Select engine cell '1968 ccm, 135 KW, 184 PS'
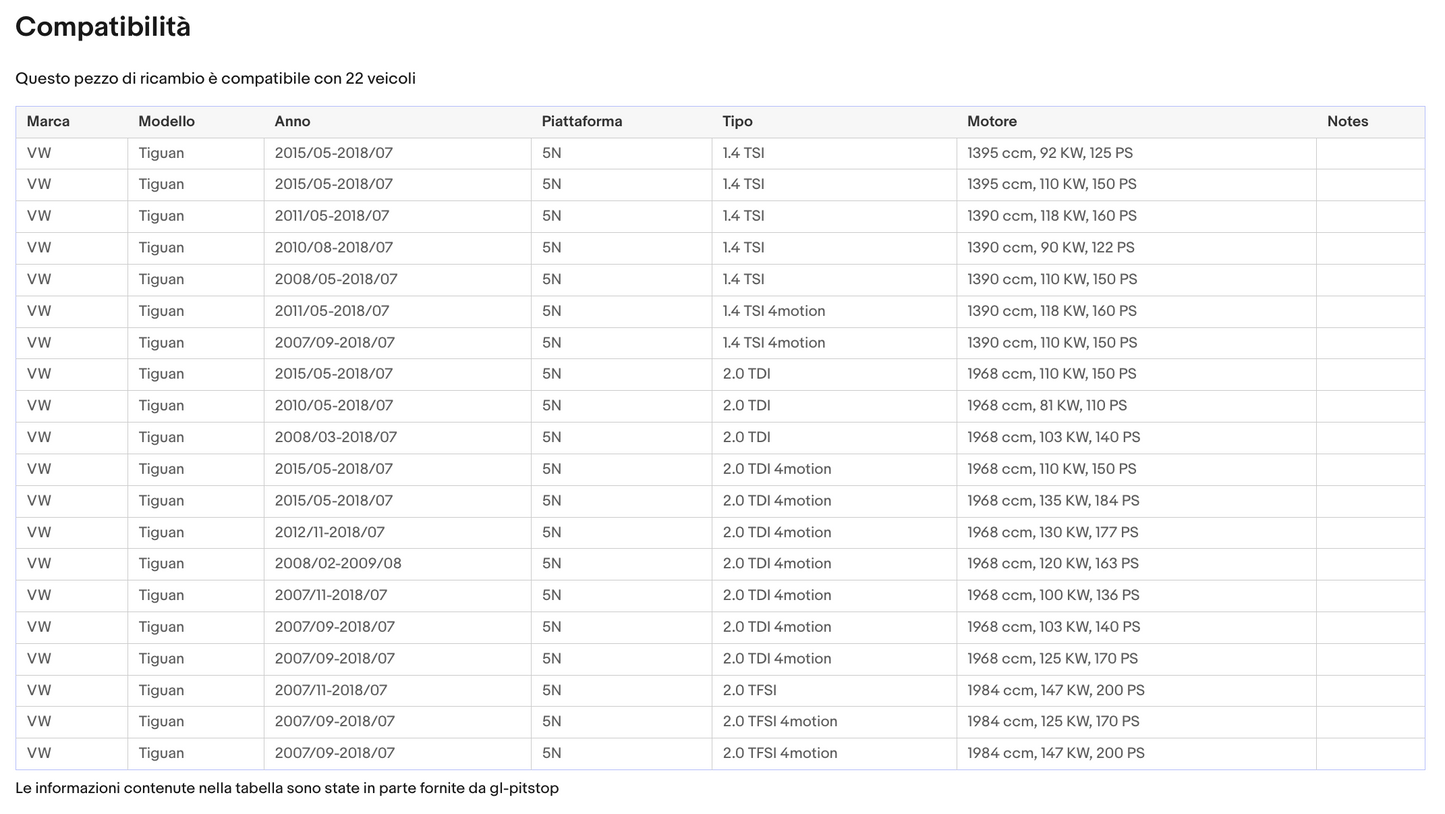This screenshot has height=814, width=1445. coord(1053,500)
